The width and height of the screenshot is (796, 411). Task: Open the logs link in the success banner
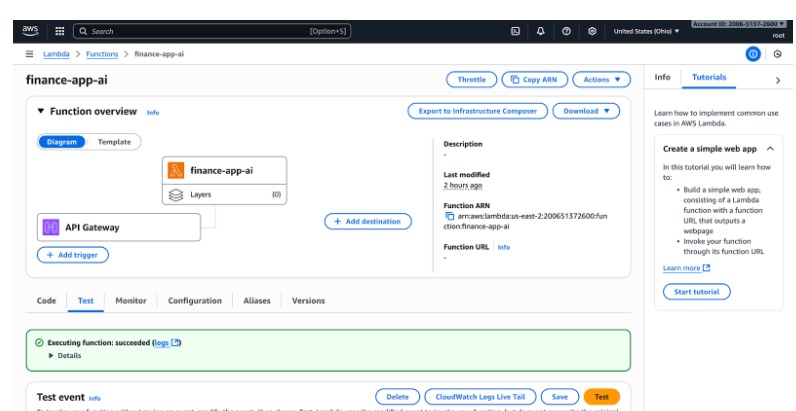click(x=167, y=342)
